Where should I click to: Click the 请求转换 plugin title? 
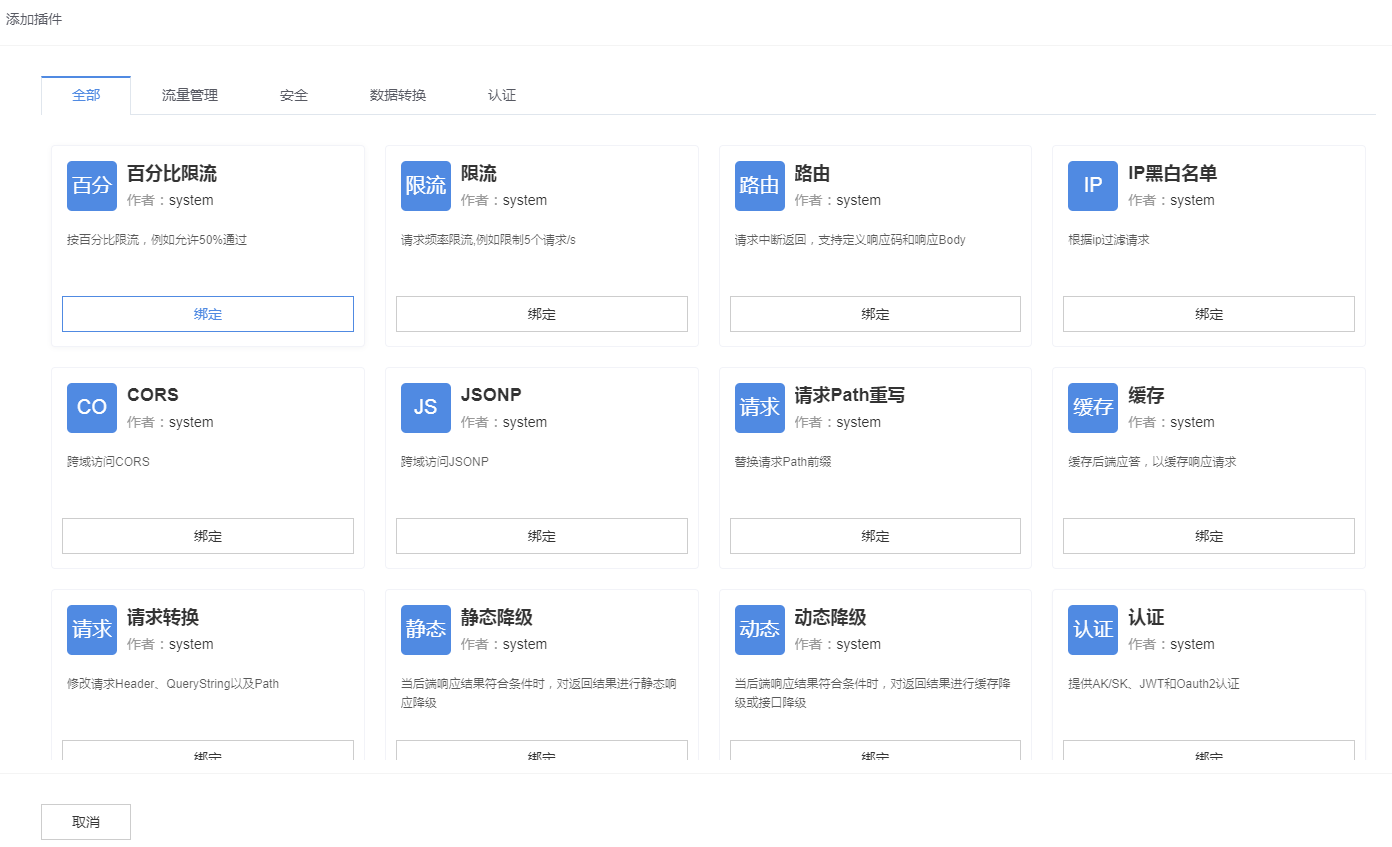point(163,618)
